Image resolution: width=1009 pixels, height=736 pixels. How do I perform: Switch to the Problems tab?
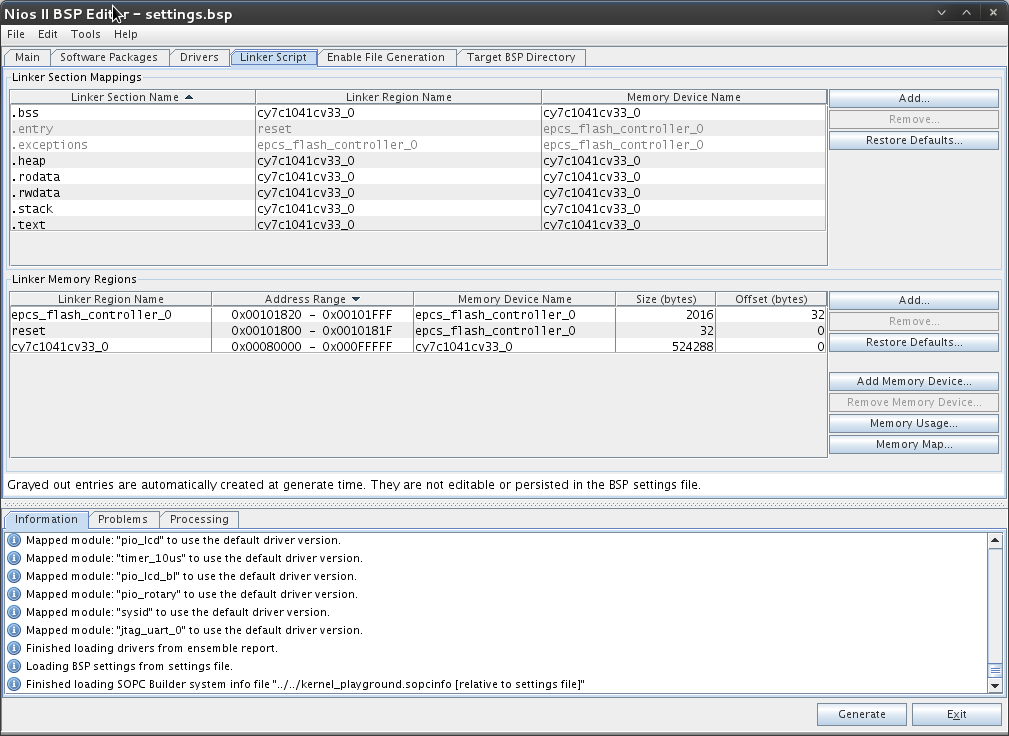pos(123,519)
